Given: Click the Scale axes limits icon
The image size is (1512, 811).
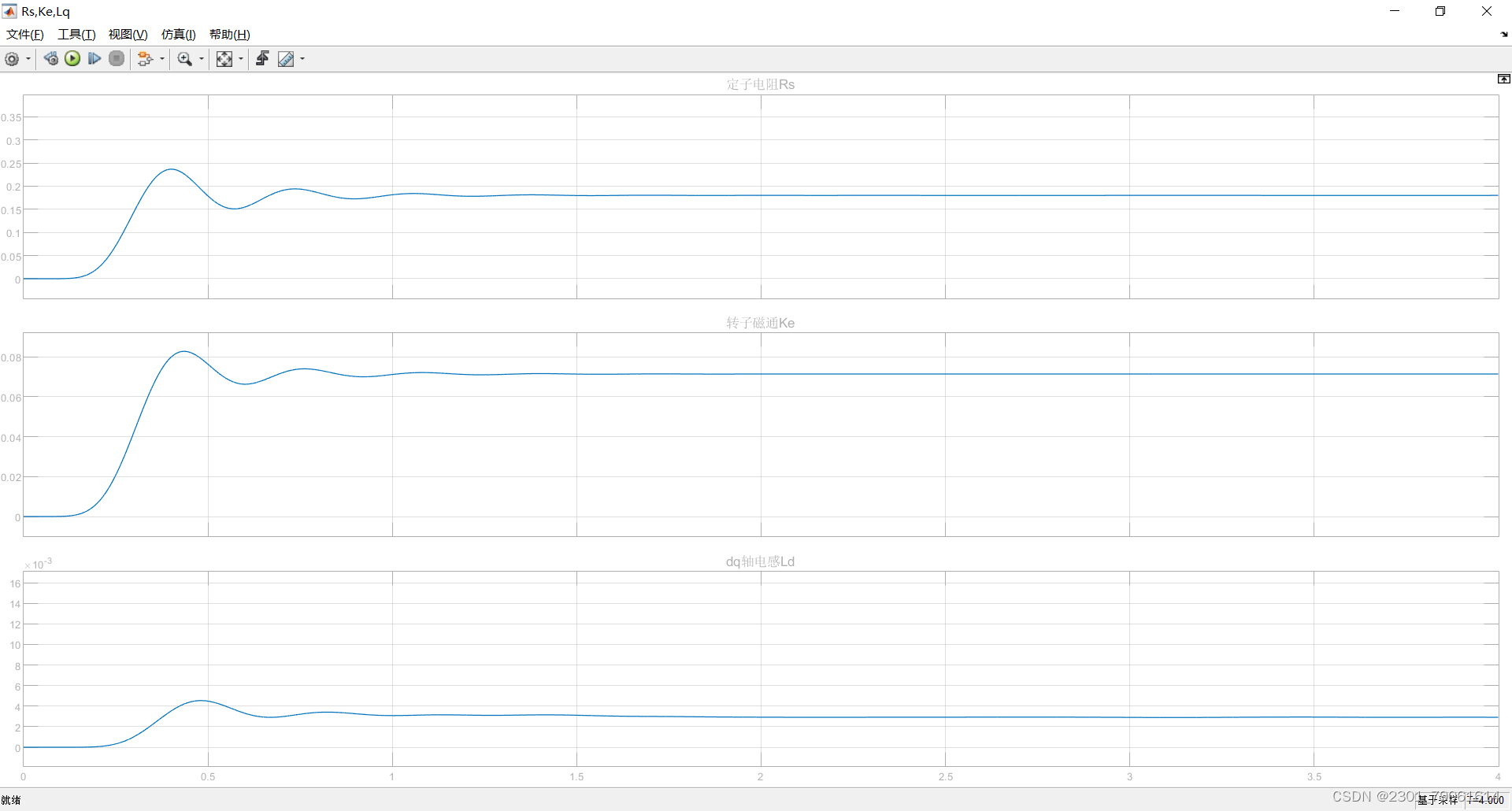Looking at the screenshot, I should click(x=224, y=59).
